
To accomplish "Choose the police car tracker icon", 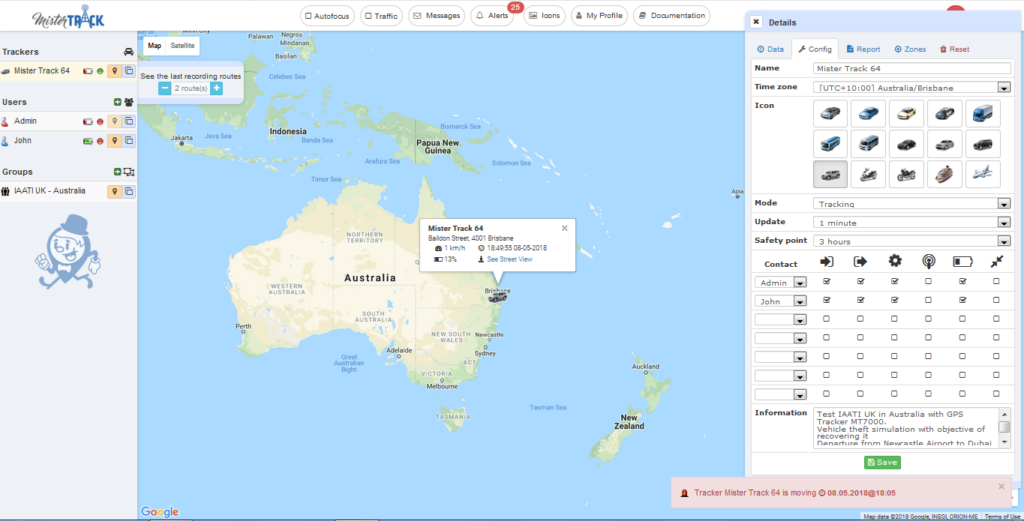I will click(x=944, y=114).
